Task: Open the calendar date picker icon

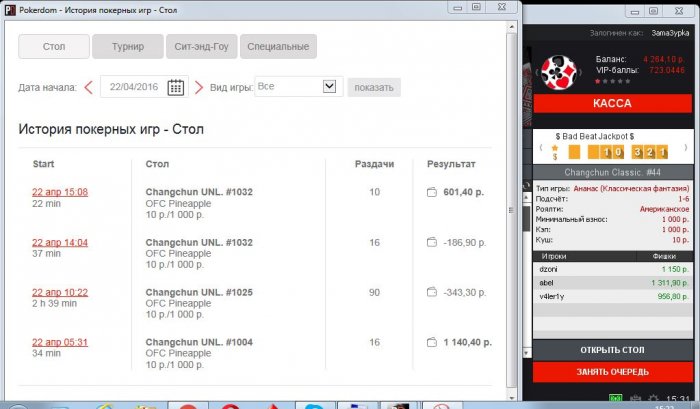Action: point(175,87)
